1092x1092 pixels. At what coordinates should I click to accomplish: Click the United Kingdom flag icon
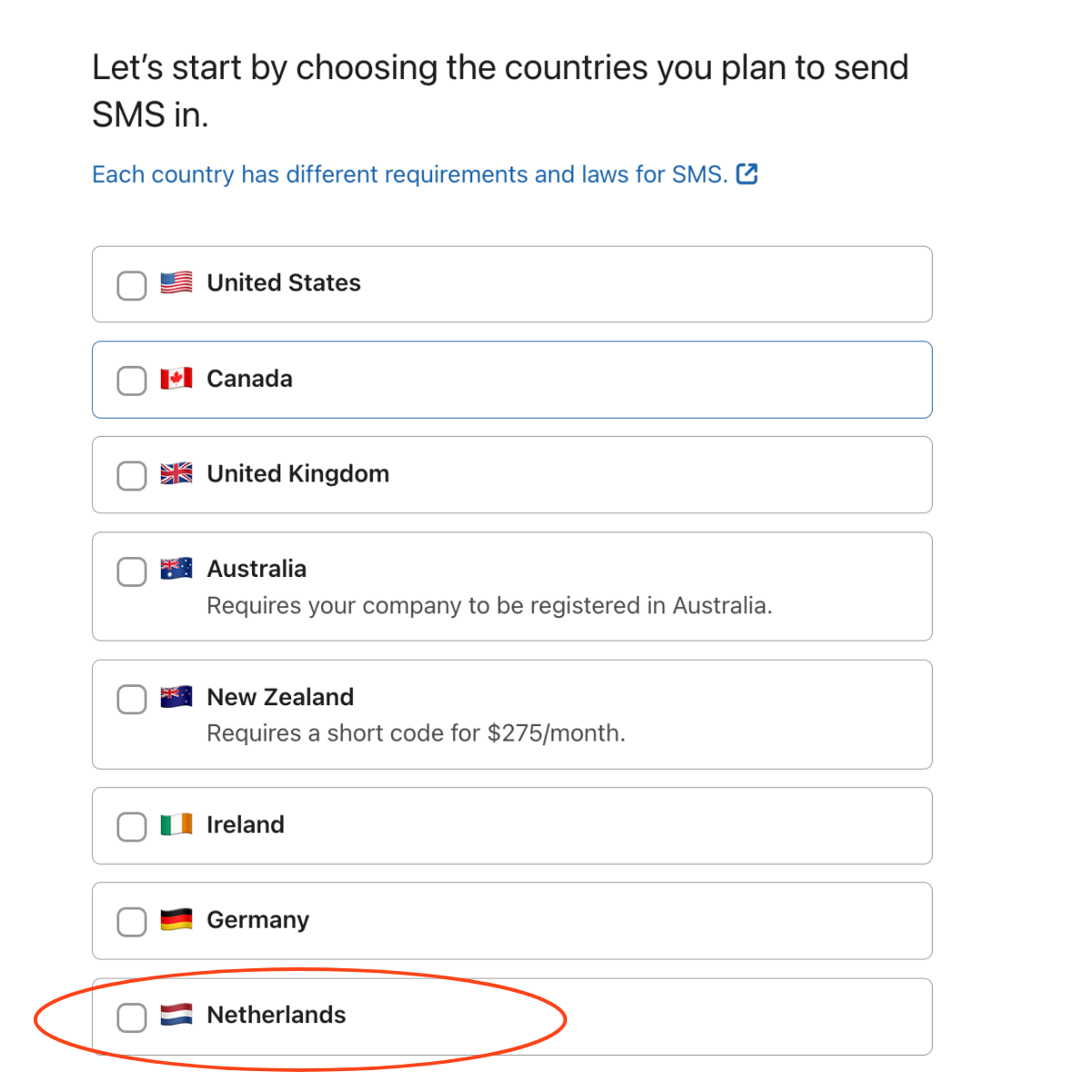click(x=177, y=473)
